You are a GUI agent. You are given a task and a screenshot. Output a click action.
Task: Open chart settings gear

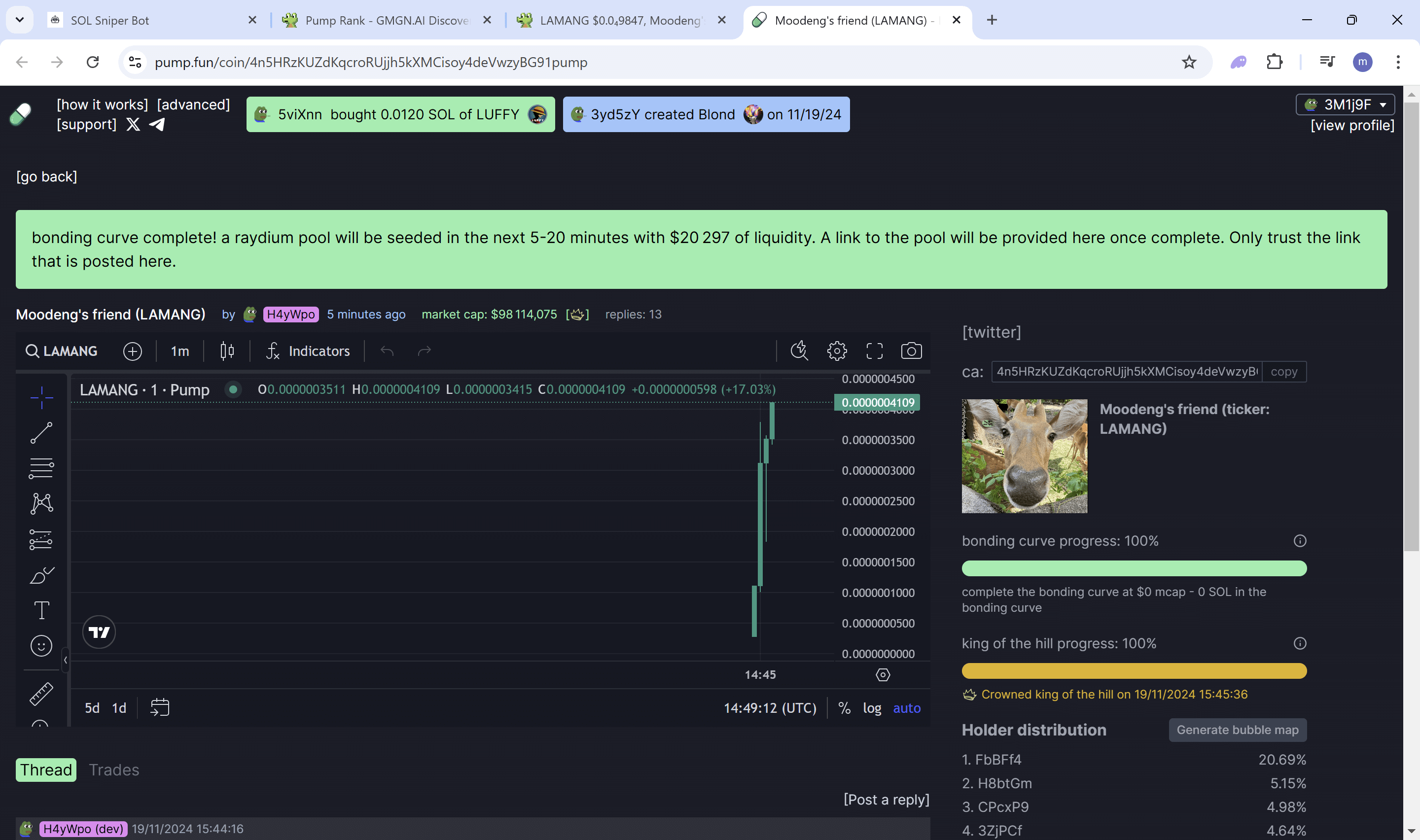tap(837, 351)
